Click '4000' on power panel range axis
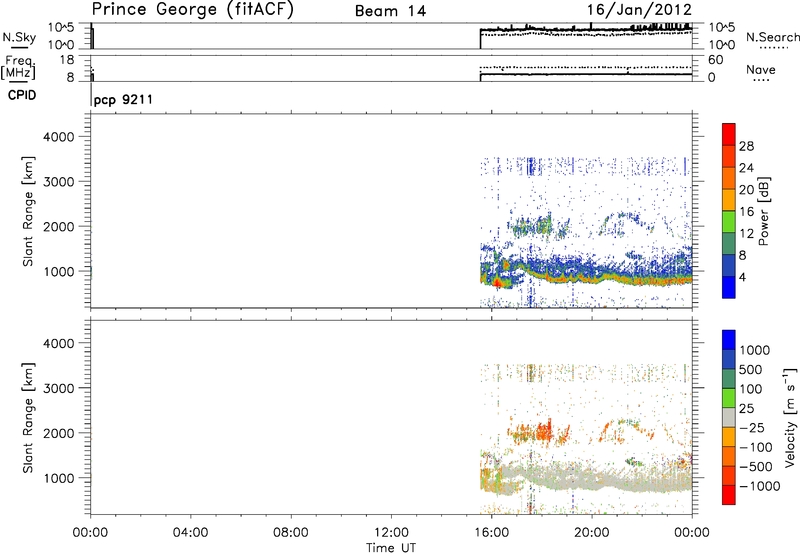800x554 pixels. coord(58,137)
